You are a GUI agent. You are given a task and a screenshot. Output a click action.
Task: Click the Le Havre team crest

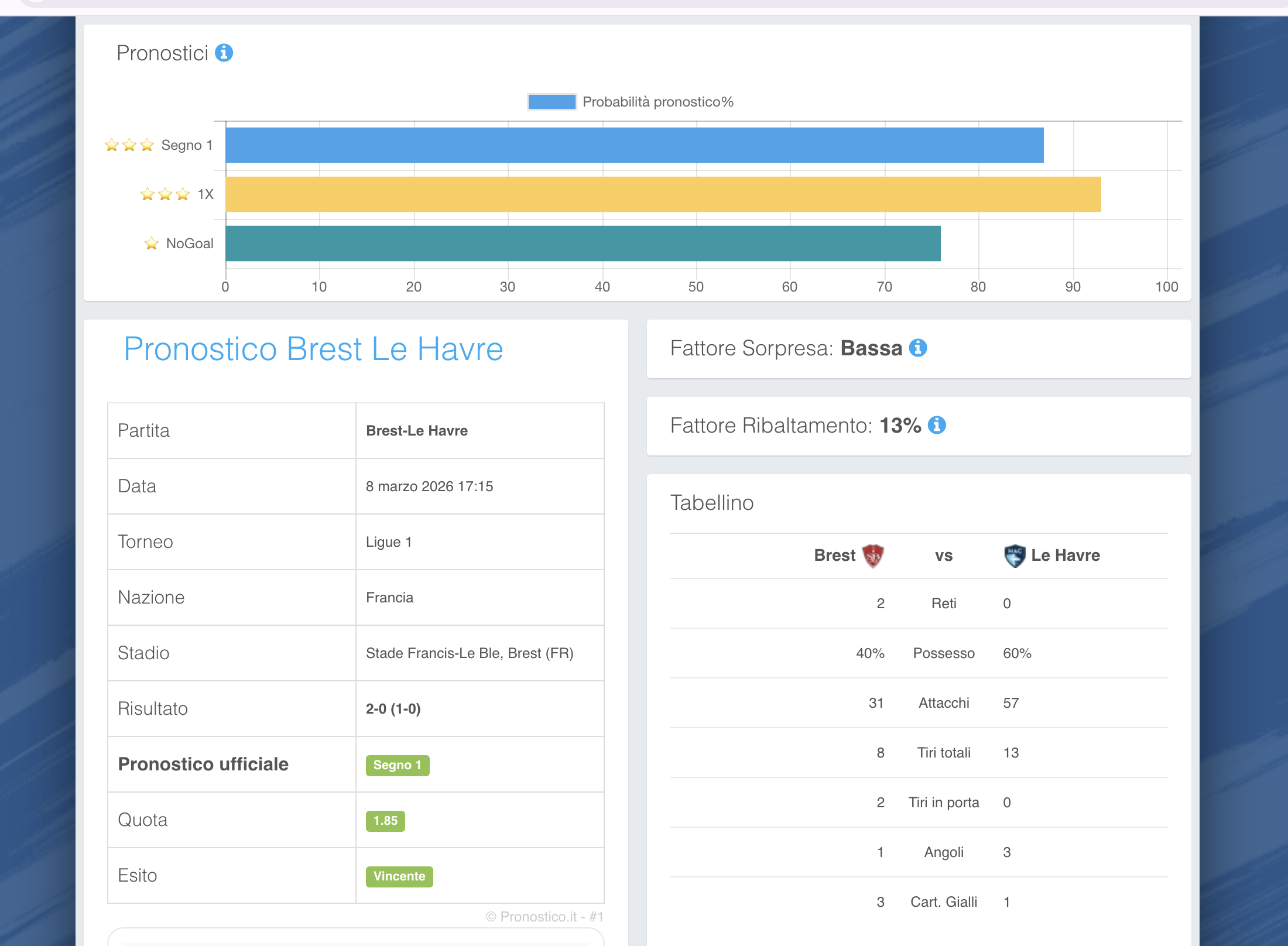click(x=1015, y=556)
